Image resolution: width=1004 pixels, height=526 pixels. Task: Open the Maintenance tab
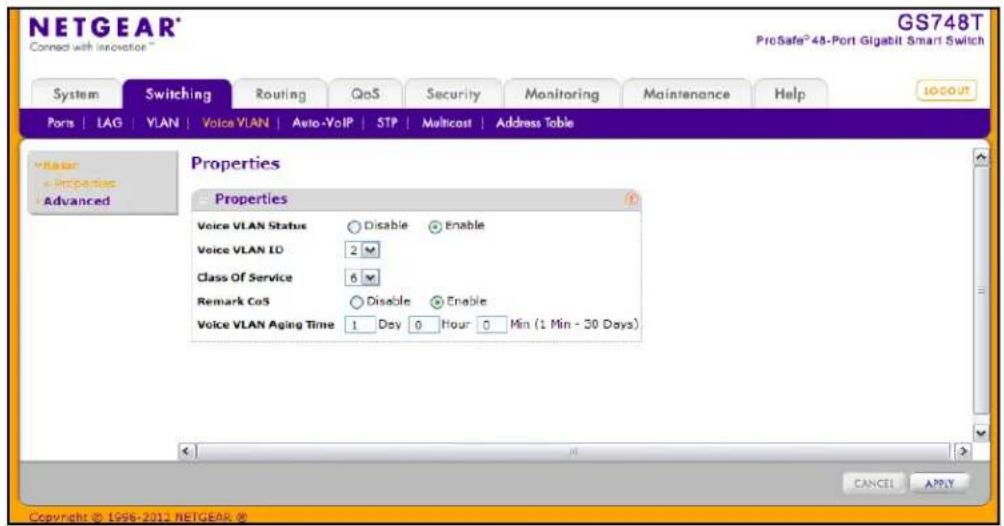pos(686,94)
